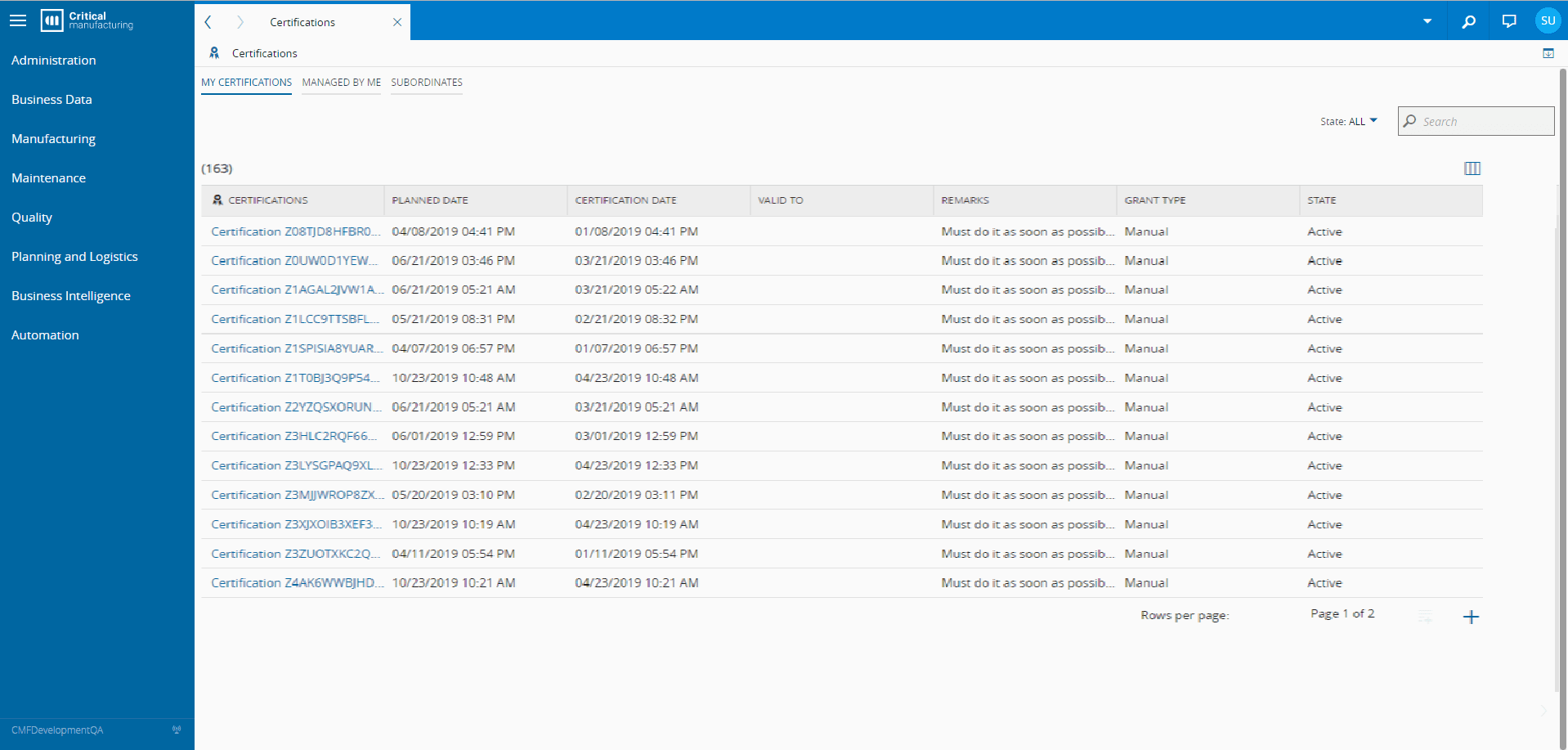
Task: Sort by the Planned Date column header
Action: click(x=430, y=200)
